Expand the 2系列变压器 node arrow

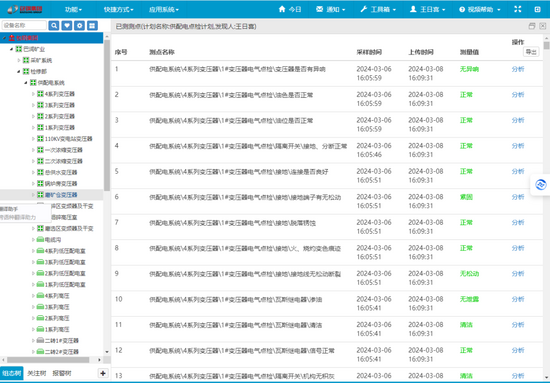click(x=33, y=116)
